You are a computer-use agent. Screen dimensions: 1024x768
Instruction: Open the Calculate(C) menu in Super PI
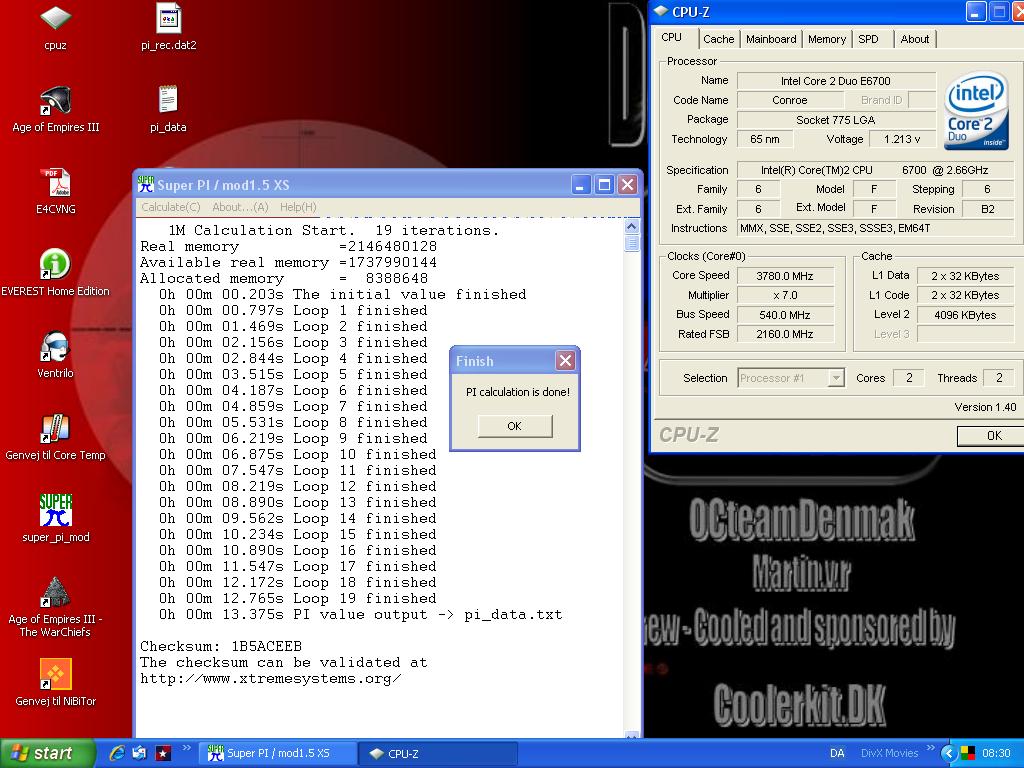tap(171, 207)
